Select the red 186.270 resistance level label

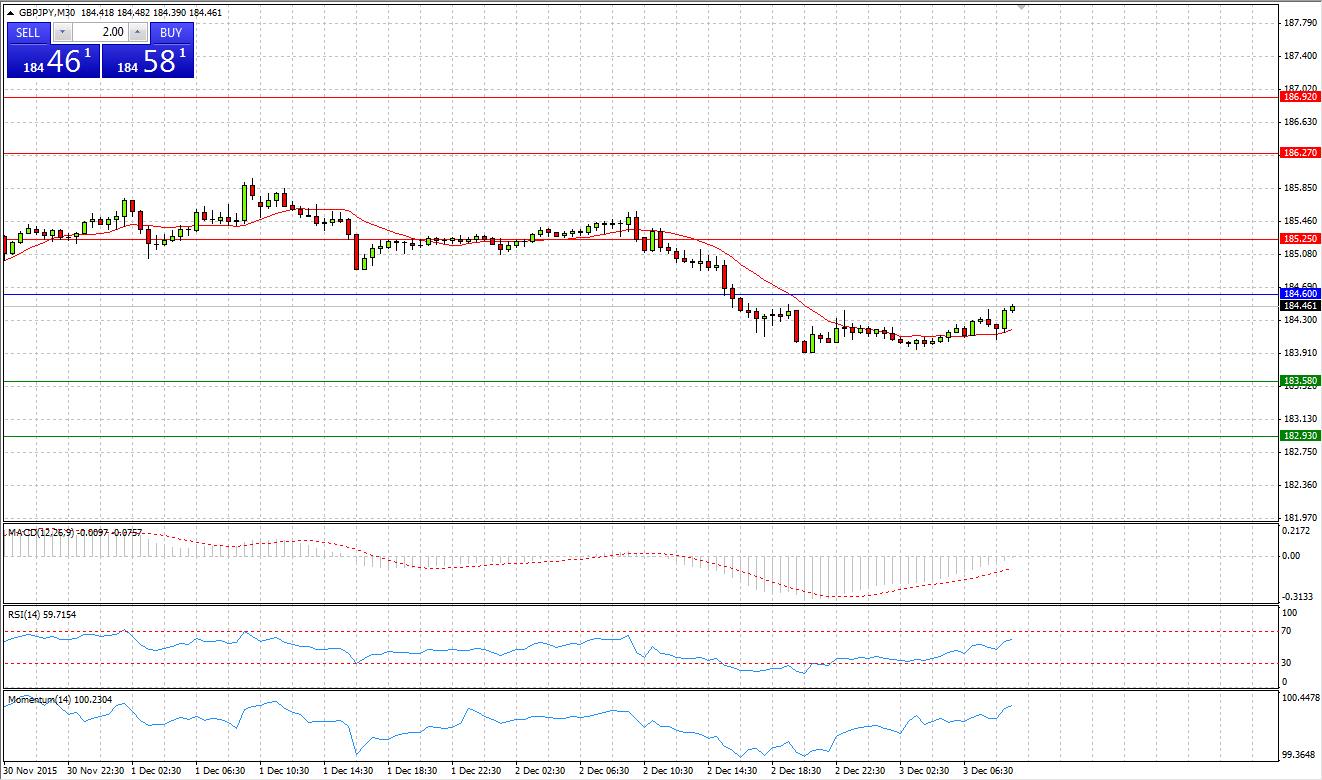pyautogui.click(x=1300, y=153)
